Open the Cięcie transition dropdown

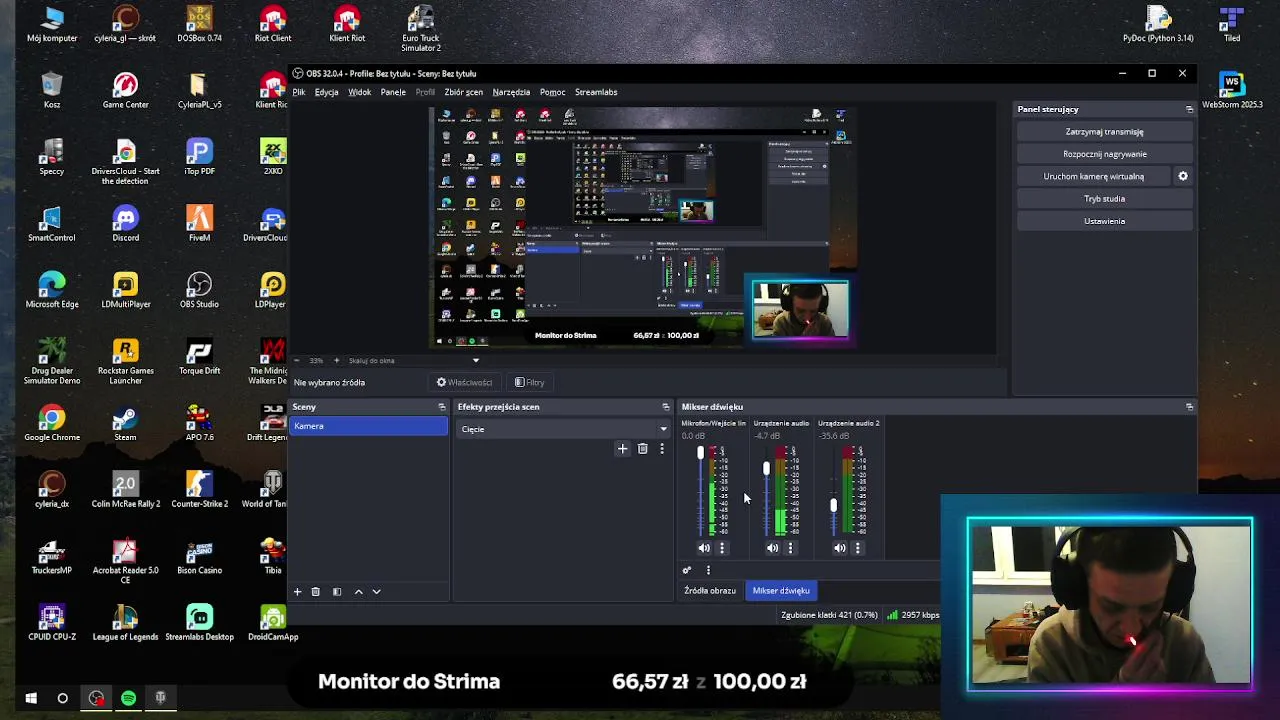(564, 429)
